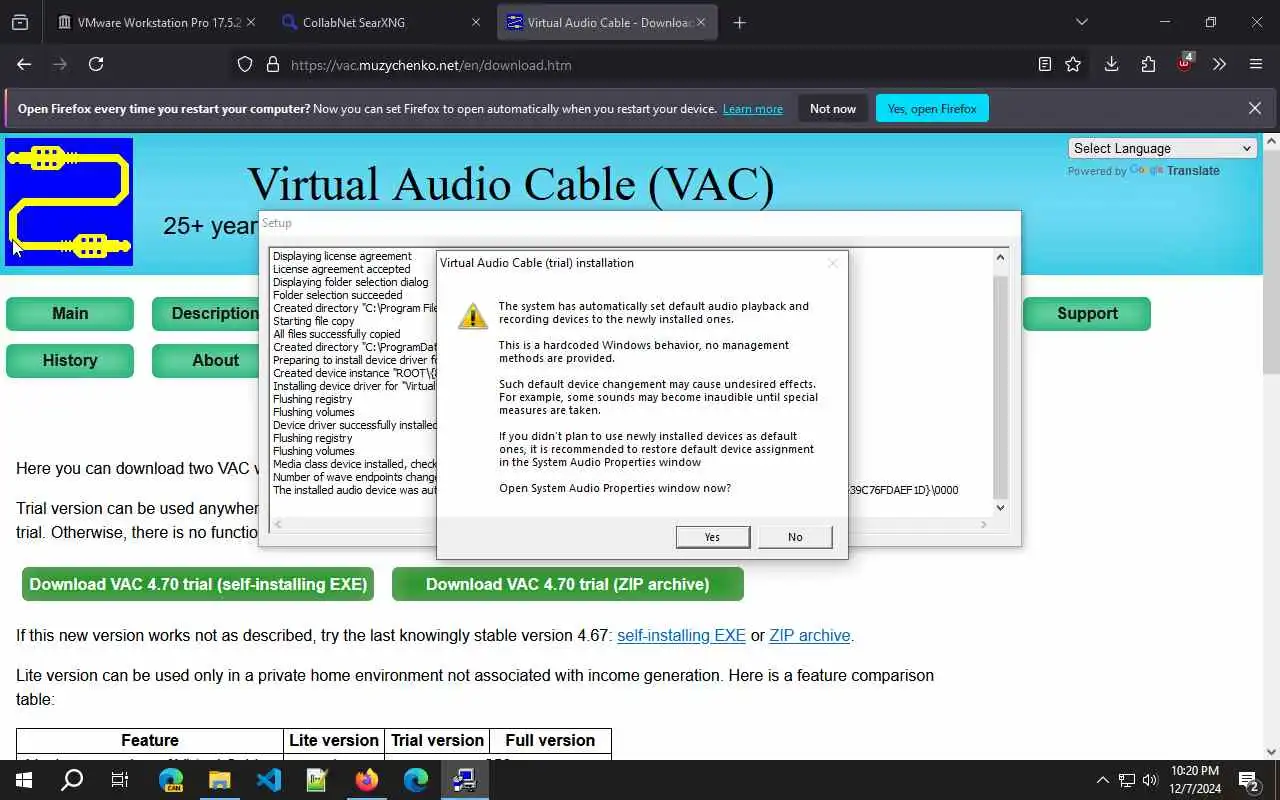1280x800 pixels.
Task: Open the notification center icon
Action: coord(1249,780)
